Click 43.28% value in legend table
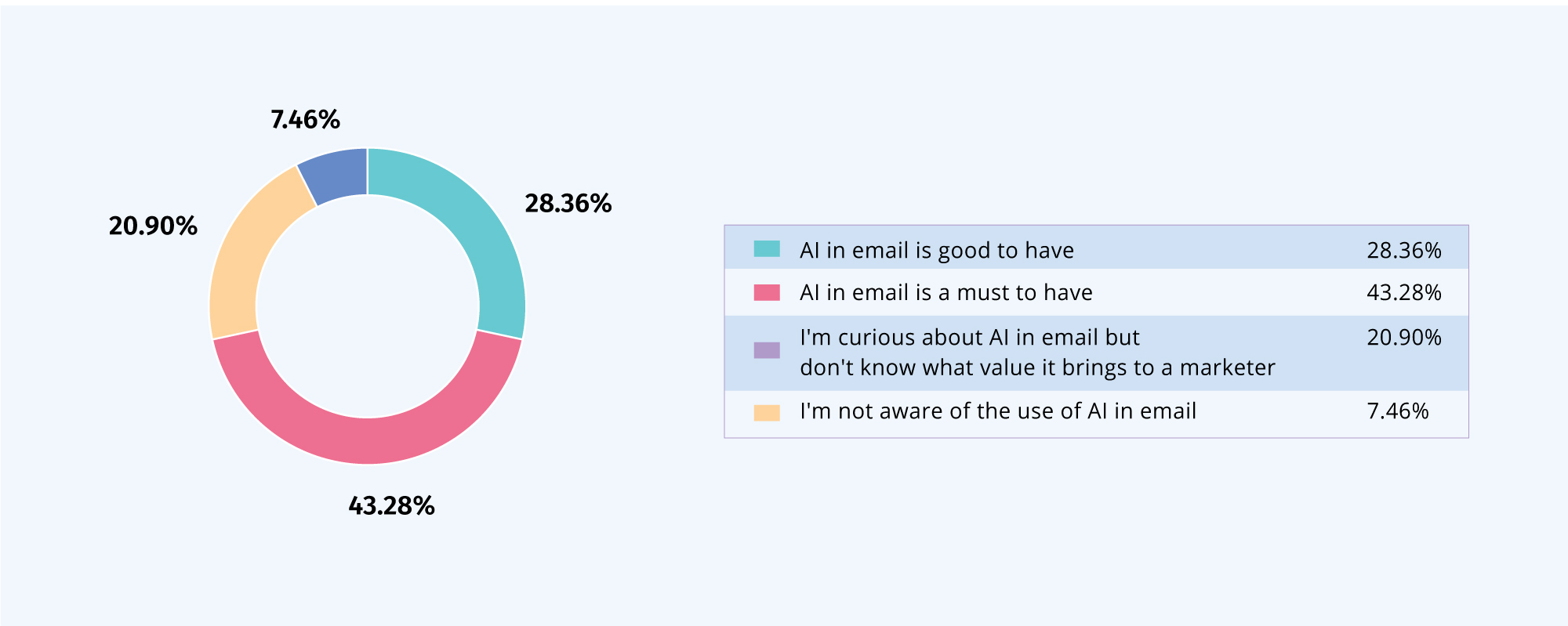 point(1404,292)
